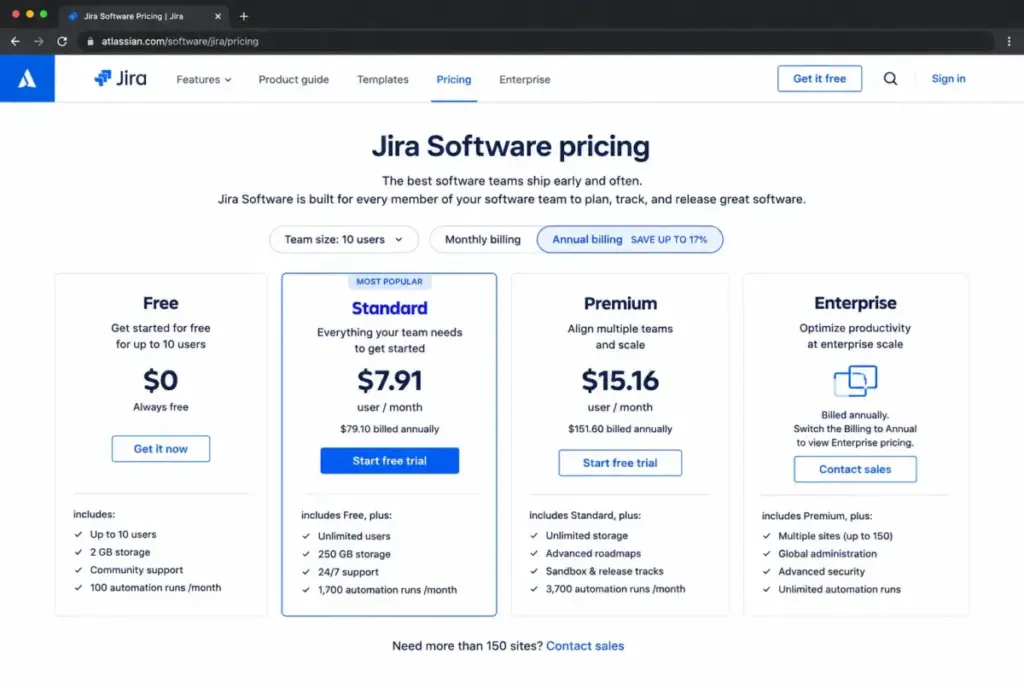Click the SAVE UP TO 17% label
Image resolution: width=1024 pixels, height=683 pixels.
pyautogui.click(x=669, y=240)
